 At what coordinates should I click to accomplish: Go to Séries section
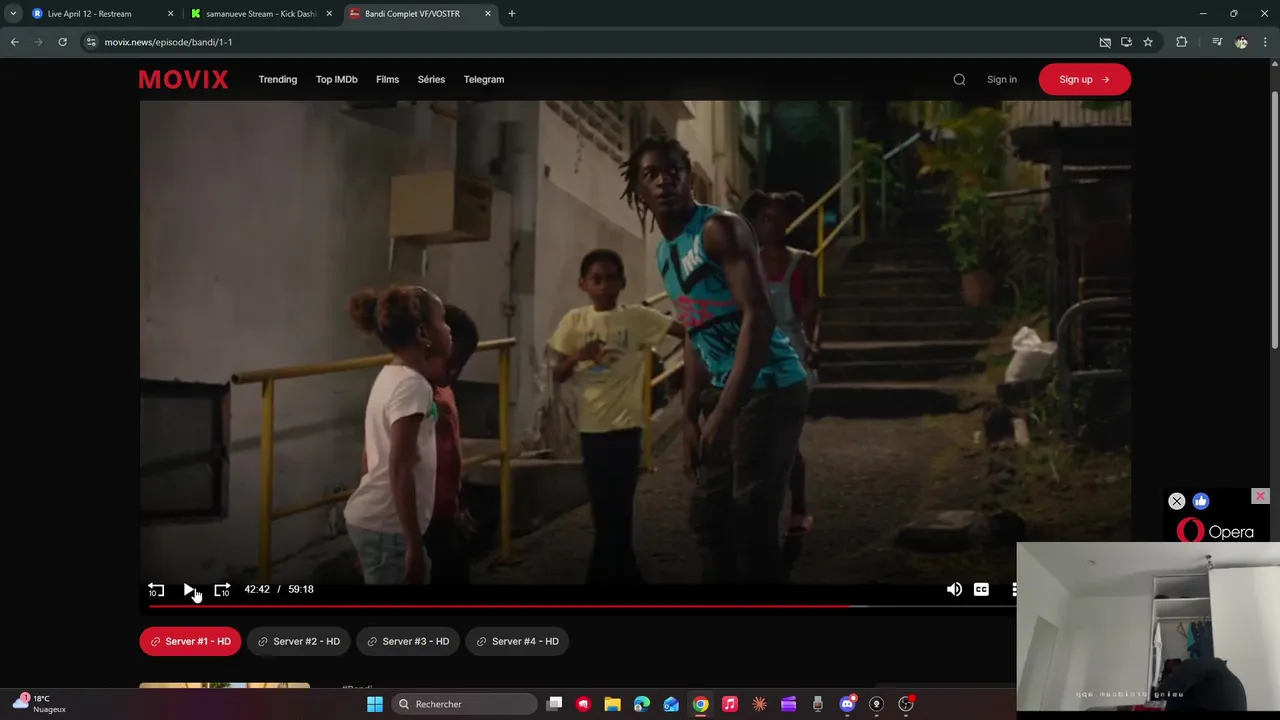[x=431, y=79]
